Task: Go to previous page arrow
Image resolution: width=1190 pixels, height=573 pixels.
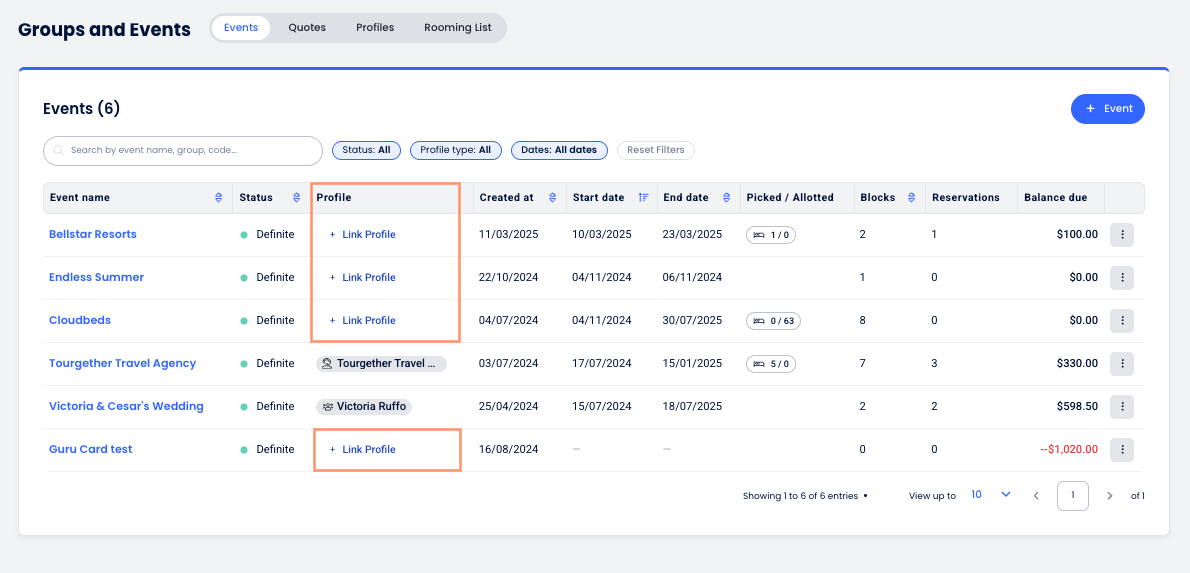Action: coord(1036,496)
